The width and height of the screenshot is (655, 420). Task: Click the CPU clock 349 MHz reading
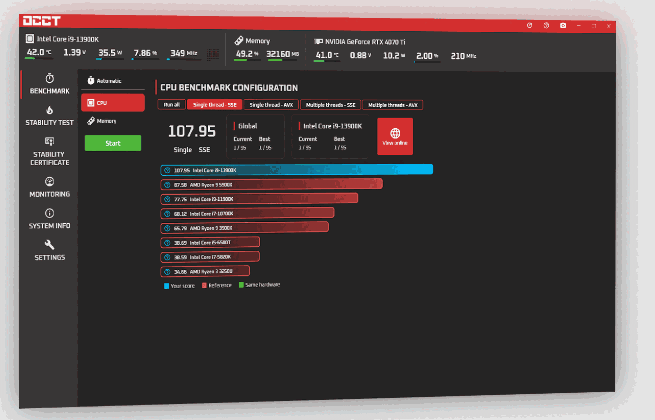point(183,53)
